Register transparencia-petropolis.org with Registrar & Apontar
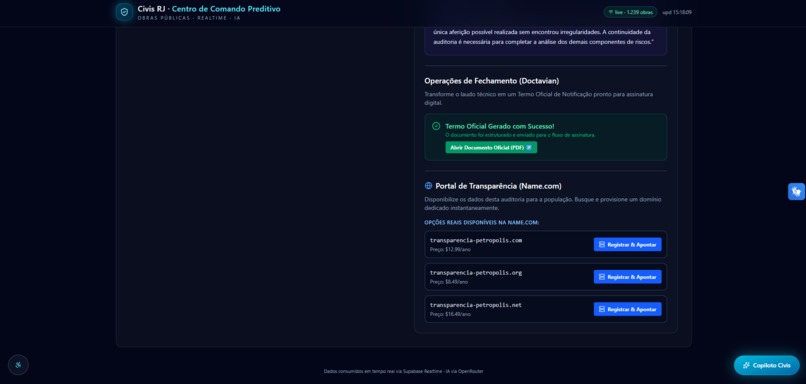This screenshot has height=384, width=806. pyautogui.click(x=627, y=277)
